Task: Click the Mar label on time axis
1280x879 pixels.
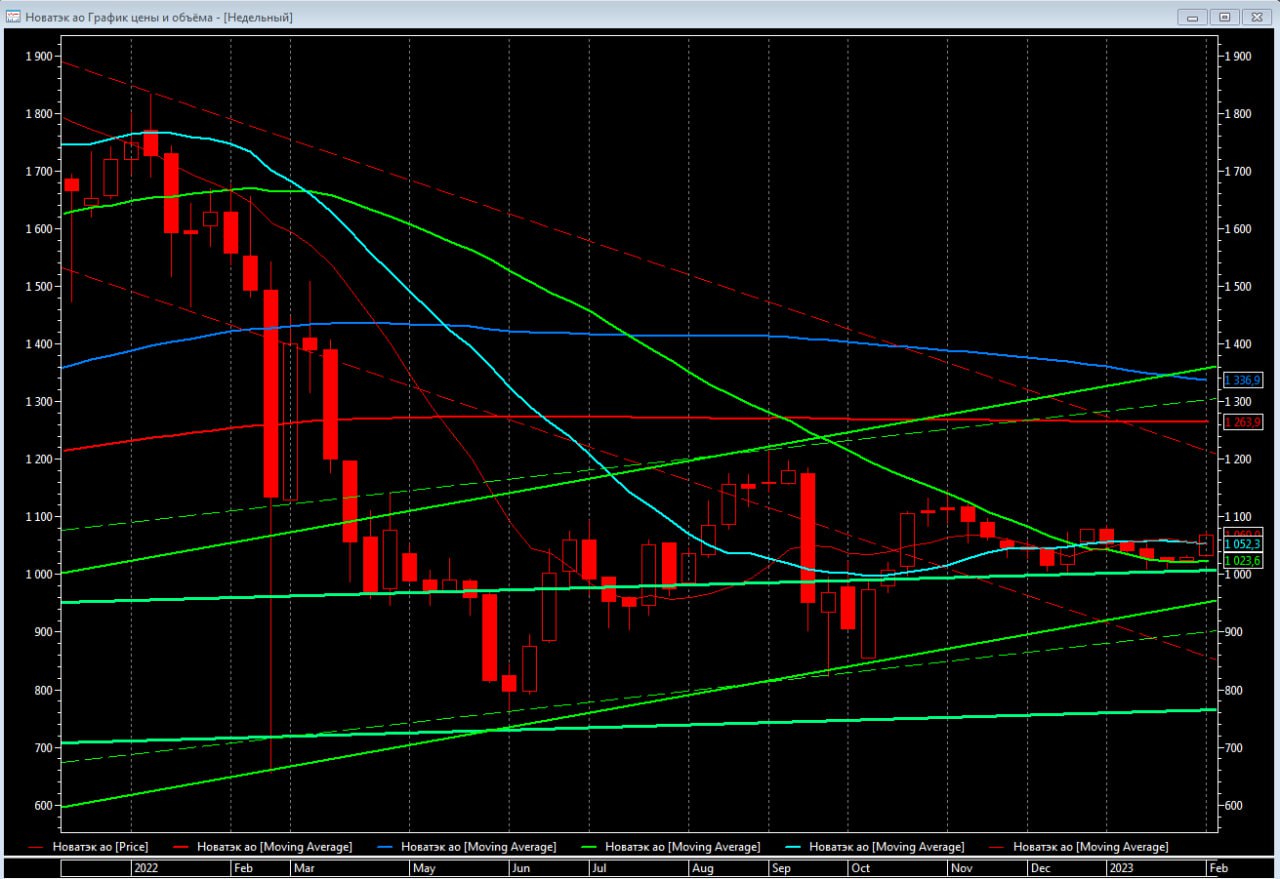Action: [304, 869]
